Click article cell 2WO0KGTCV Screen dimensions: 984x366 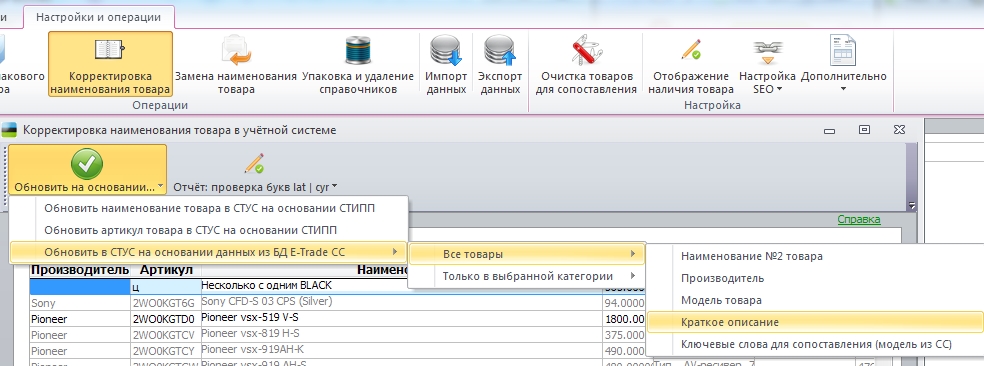point(166,335)
